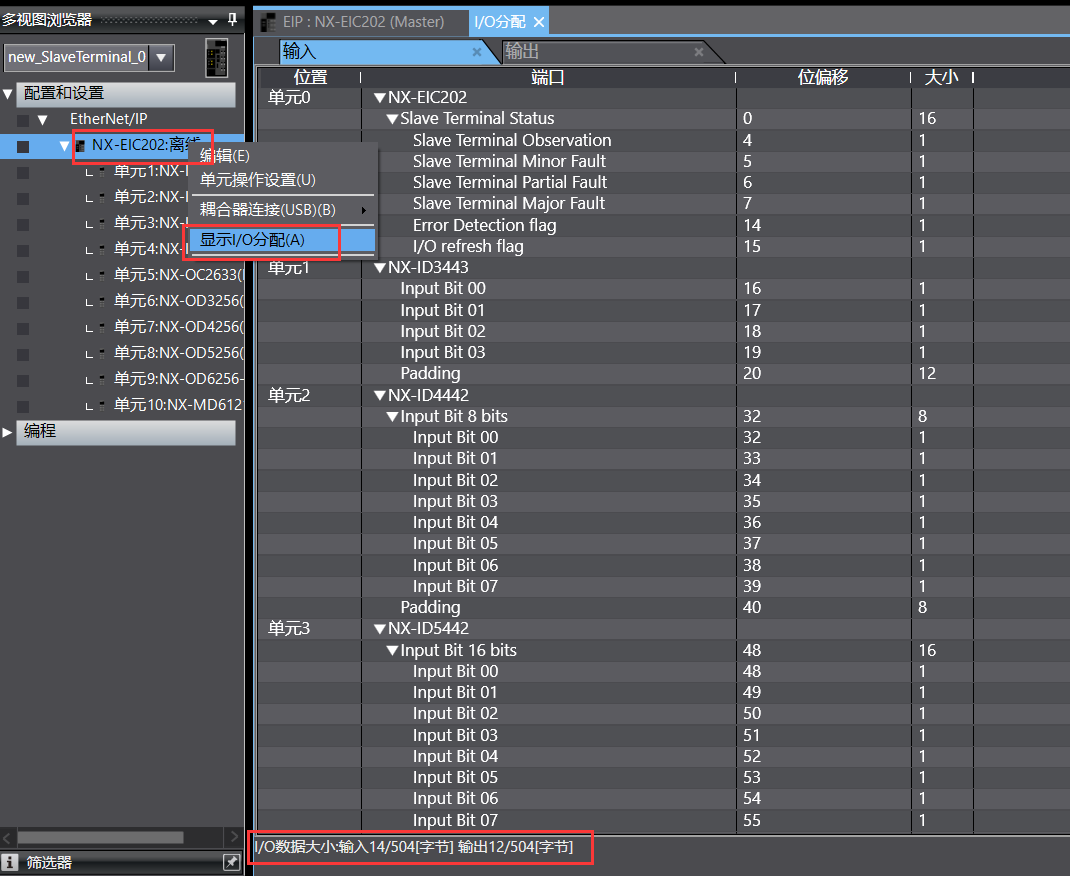
Task: Close the 输出 tab with its X
Action: (699, 52)
